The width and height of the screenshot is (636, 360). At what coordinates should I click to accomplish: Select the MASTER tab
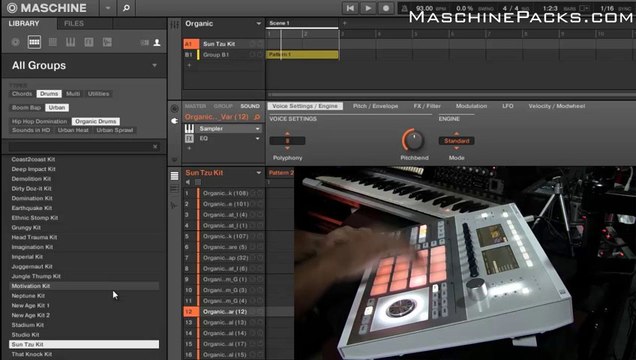pyautogui.click(x=196, y=106)
